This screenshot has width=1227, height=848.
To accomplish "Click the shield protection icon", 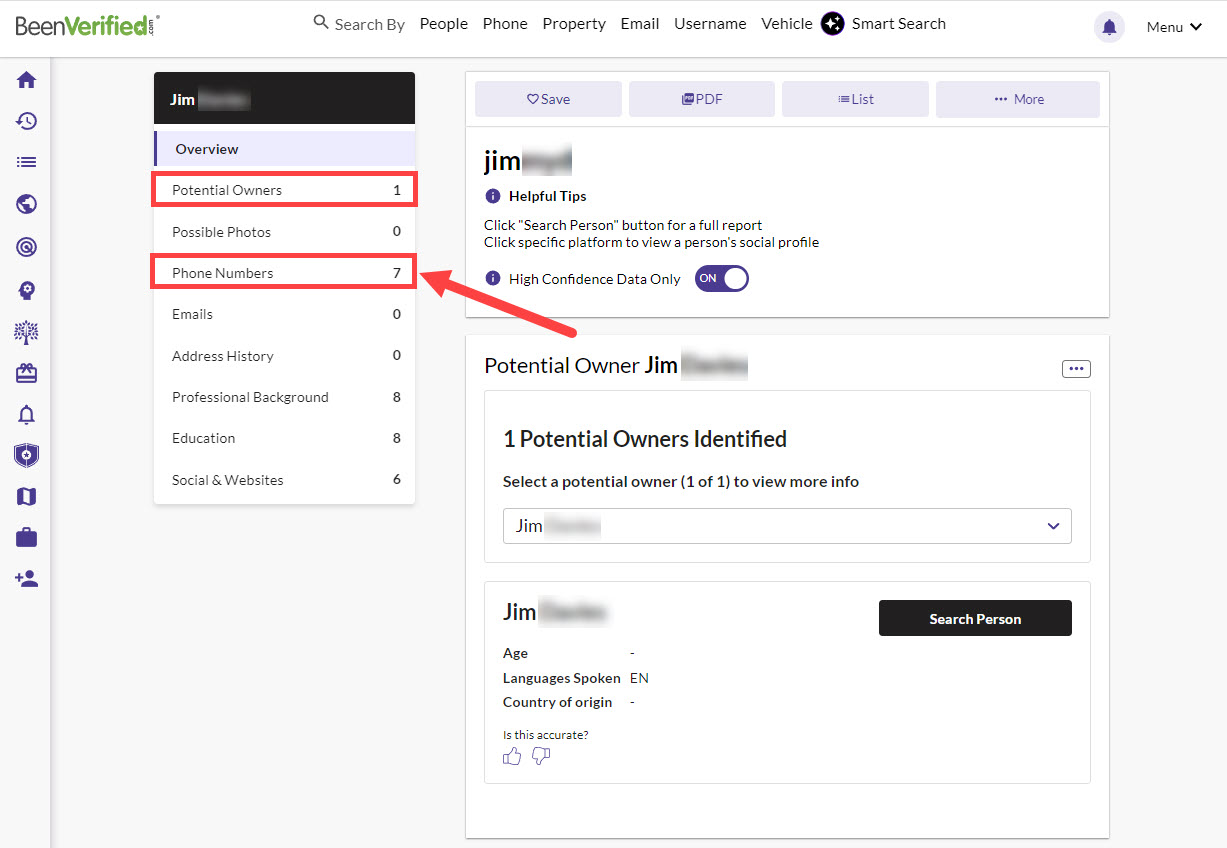I will point(27,455).
